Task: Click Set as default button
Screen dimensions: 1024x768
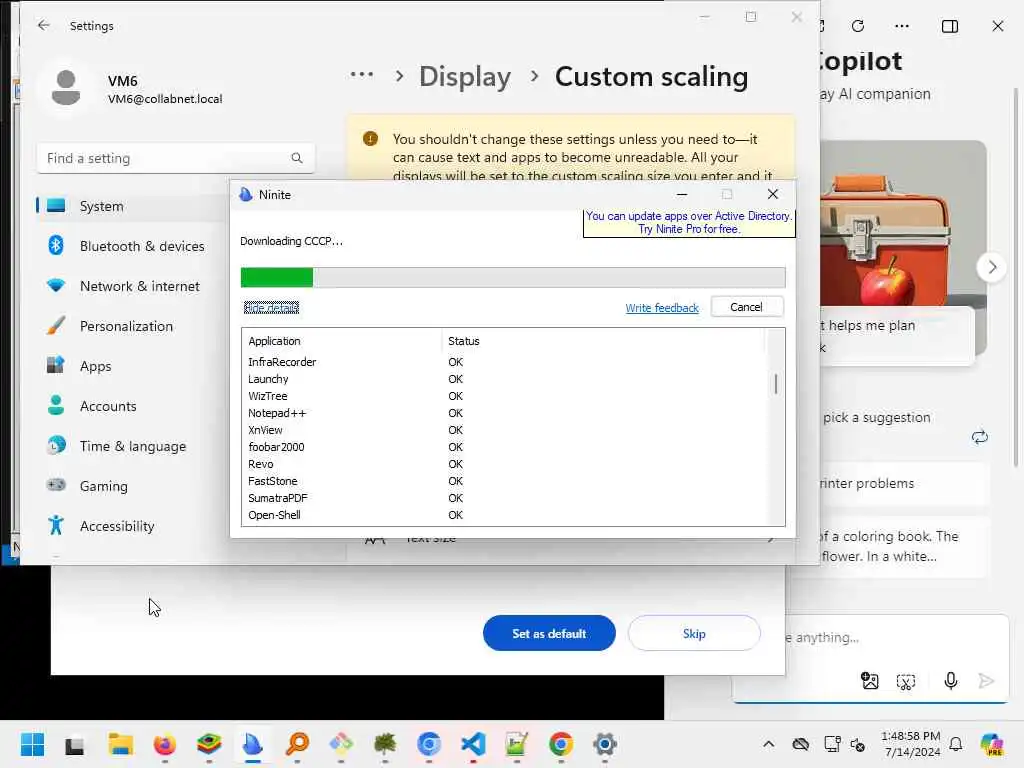Action: coord(549,633)
